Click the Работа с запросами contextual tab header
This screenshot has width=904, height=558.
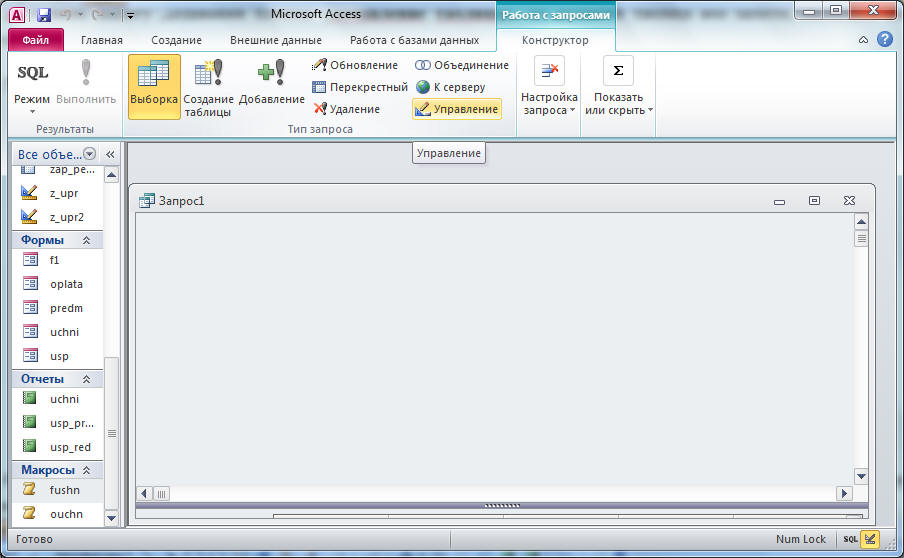pos(555,15)
